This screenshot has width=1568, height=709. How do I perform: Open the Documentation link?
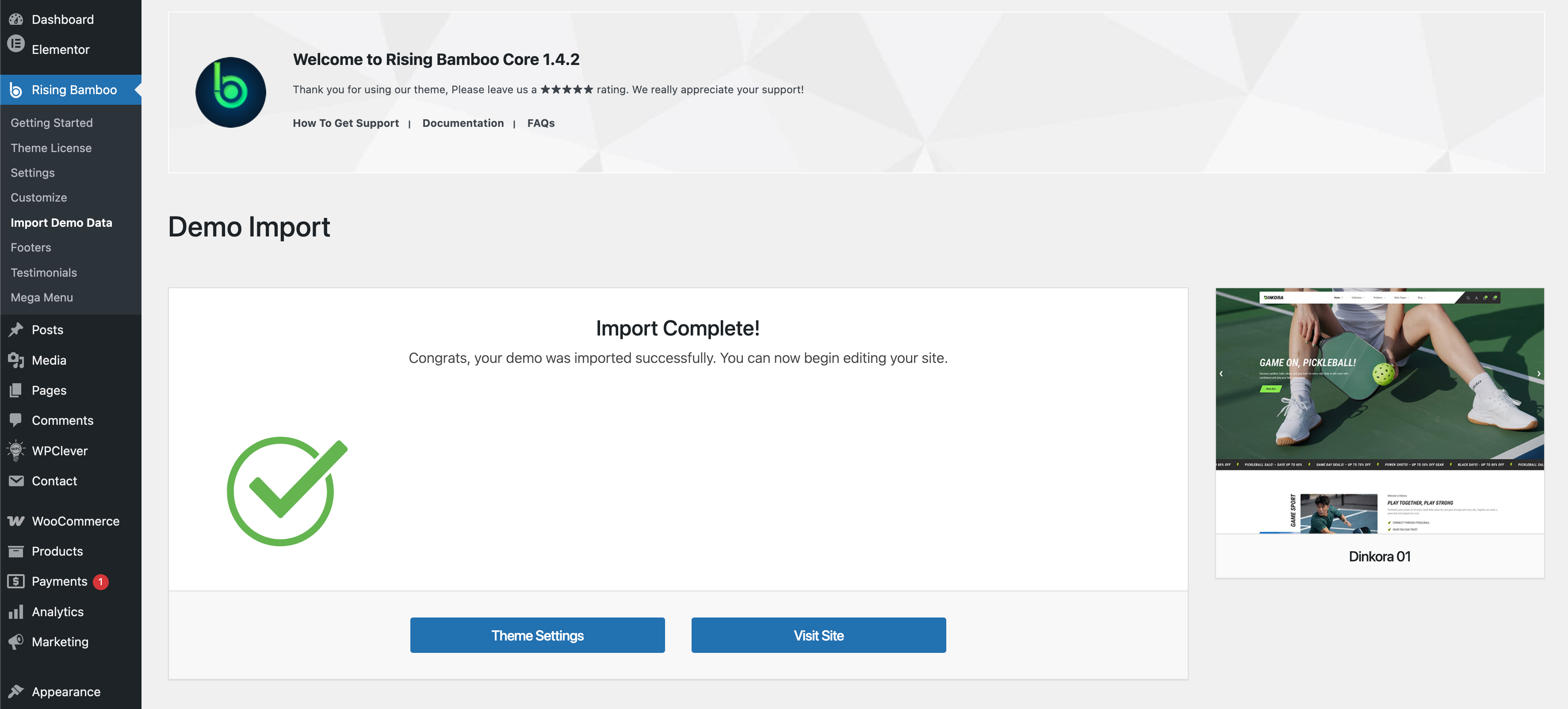pyautogui.click(x=463, y=123)
